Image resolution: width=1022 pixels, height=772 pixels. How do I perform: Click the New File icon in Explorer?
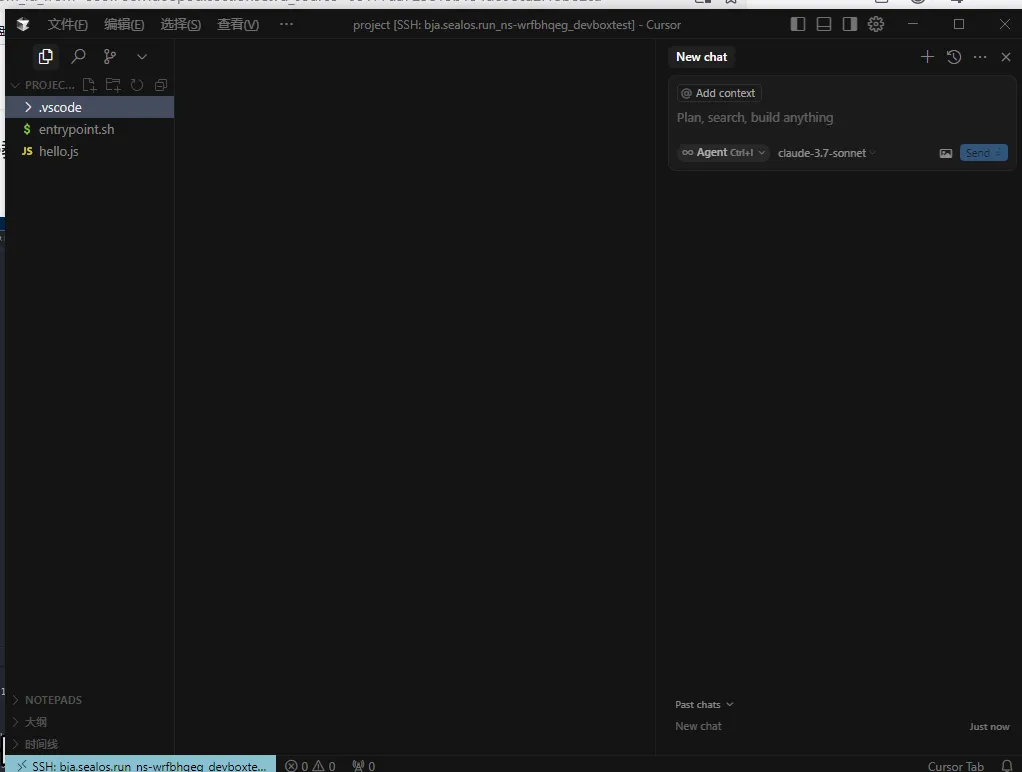click(x=89, y=85)
